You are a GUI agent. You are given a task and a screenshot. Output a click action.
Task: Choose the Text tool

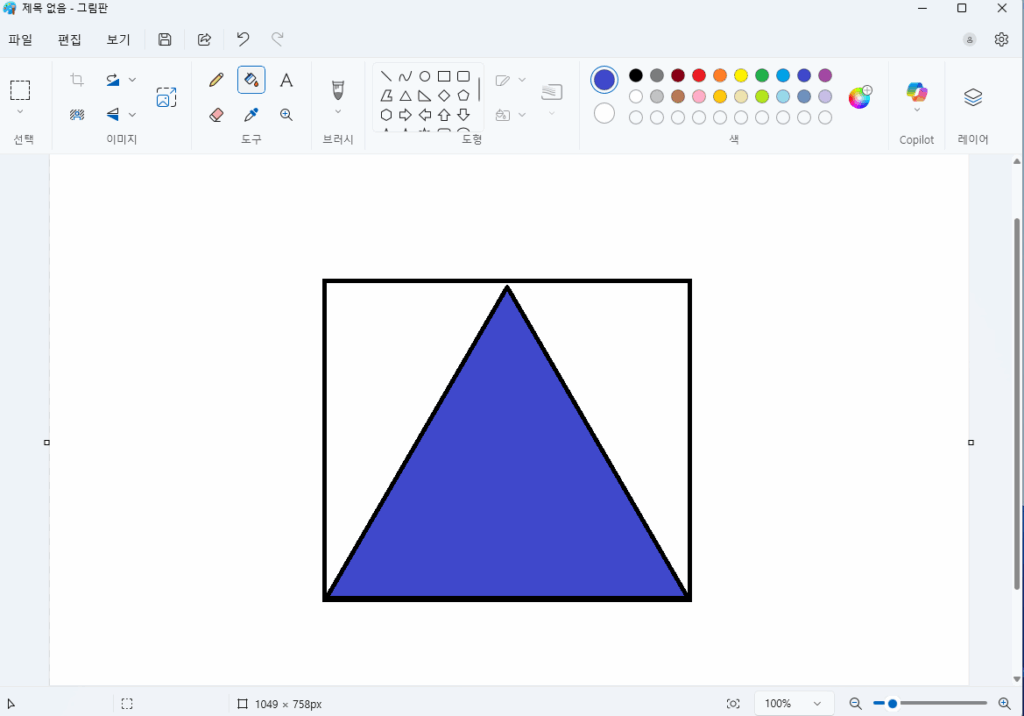(286, 80)
